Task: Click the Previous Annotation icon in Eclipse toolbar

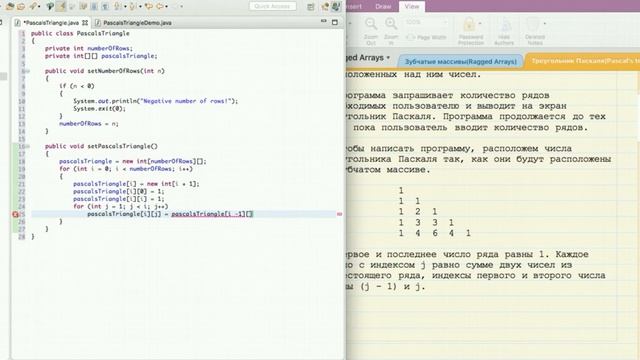Action: click(133, 6)
